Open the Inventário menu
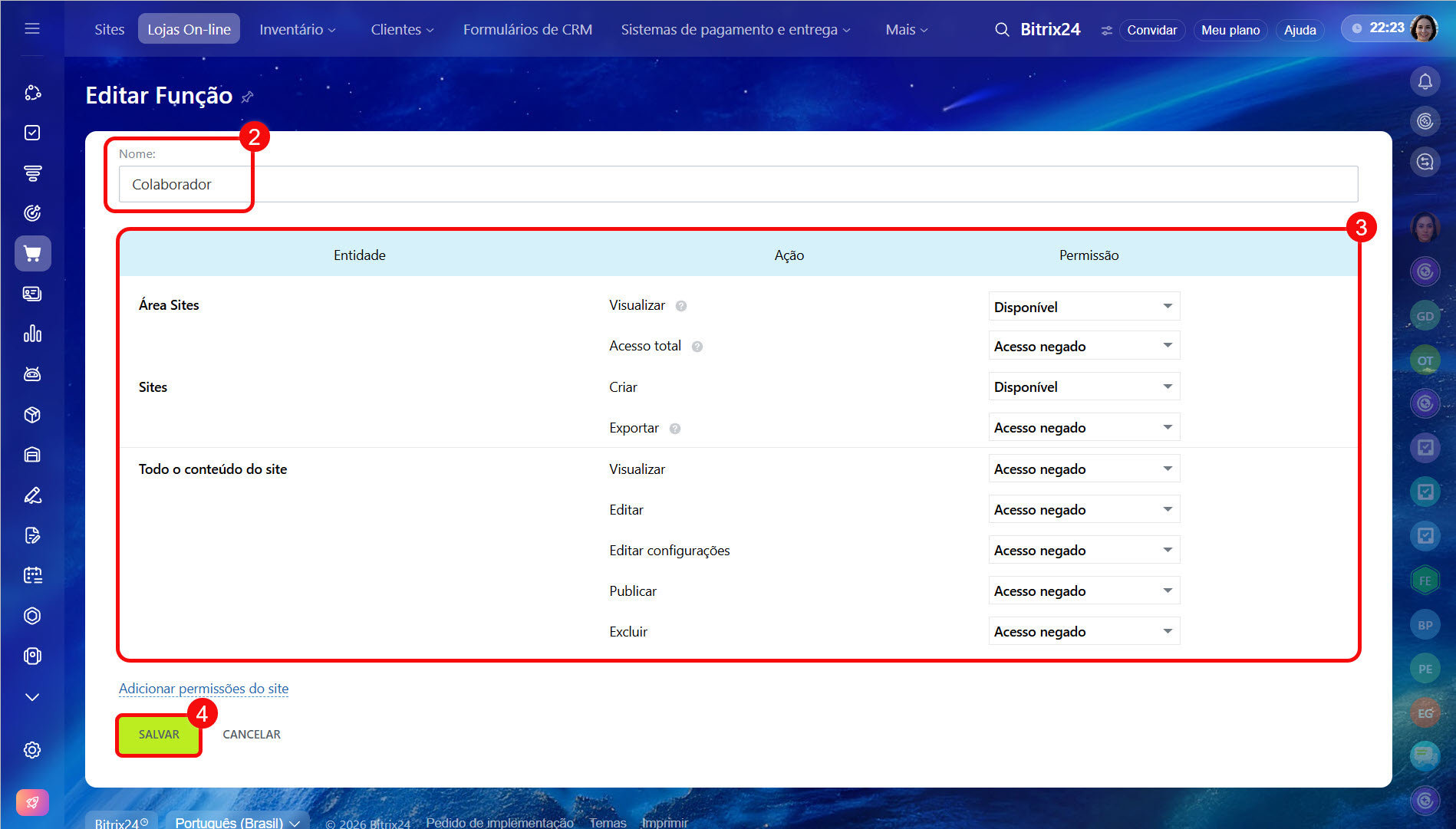Viewport: 1456px width, 829px height. pyautogui.click(x=297, y=30)
